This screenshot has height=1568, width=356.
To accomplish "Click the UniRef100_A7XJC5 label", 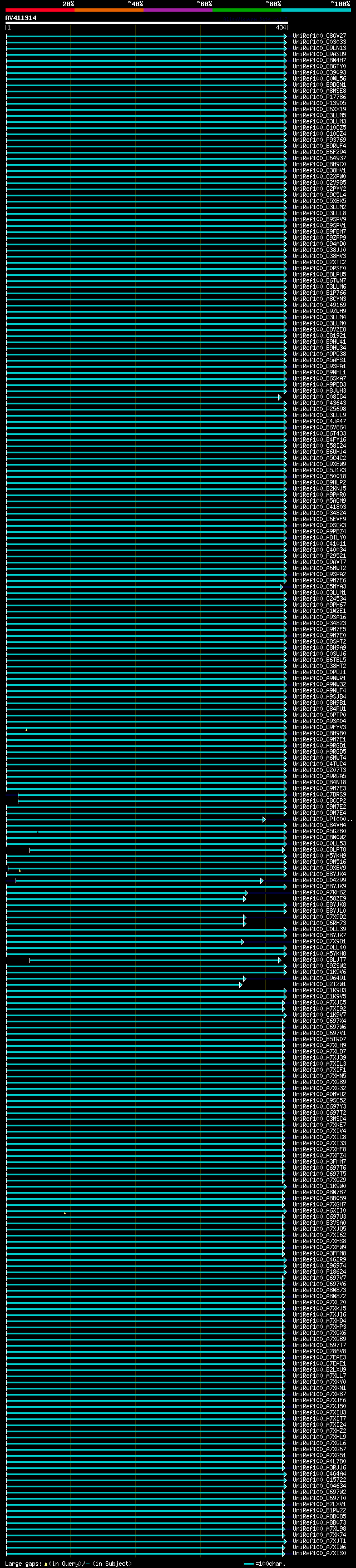I will pyautogui.click(x=319, y=1002).
